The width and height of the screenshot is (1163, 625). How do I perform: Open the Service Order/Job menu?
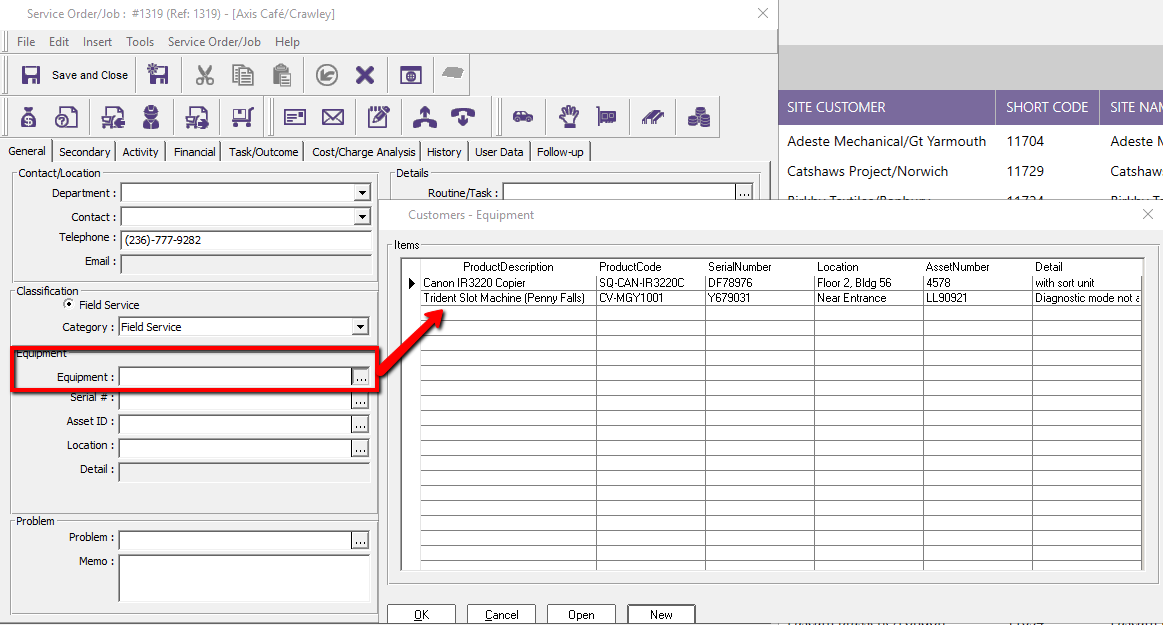pos(214,42)
